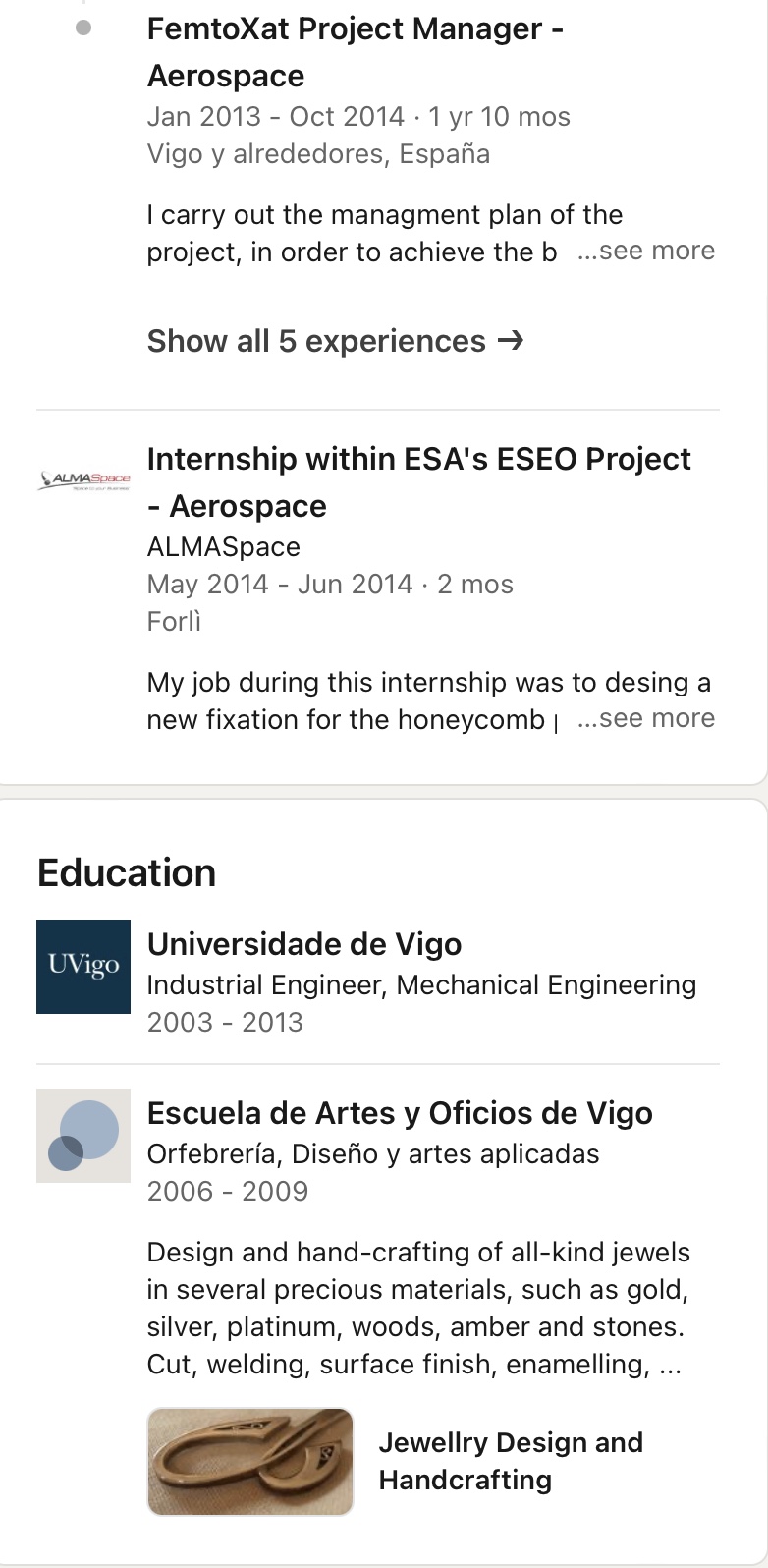768x1568 pixels.
Task: Click Industrial Engineer, Mechanical Engineering degree text
Action: [421, 985]
